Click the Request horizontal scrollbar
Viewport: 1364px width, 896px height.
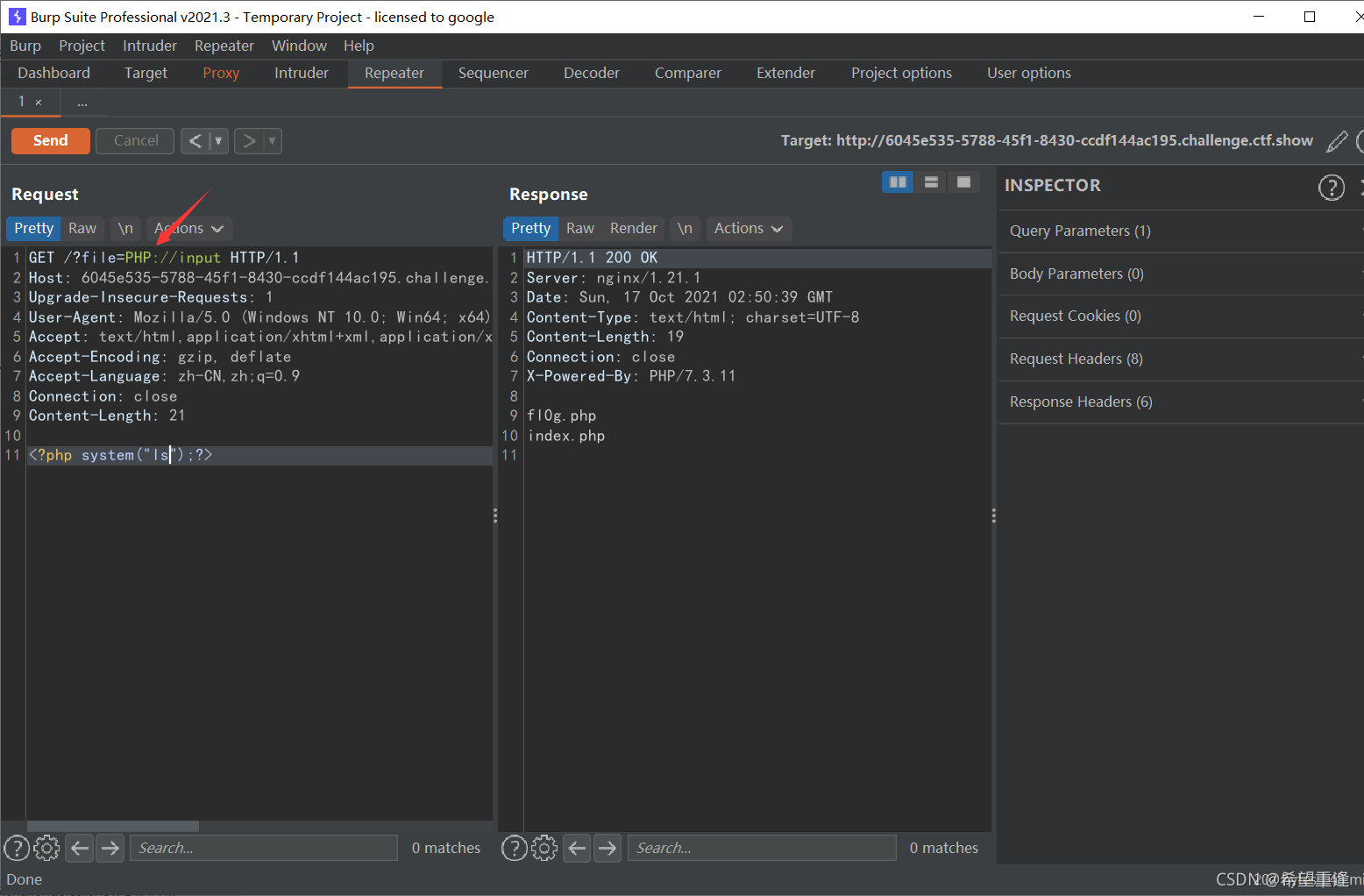coord(113,826)
